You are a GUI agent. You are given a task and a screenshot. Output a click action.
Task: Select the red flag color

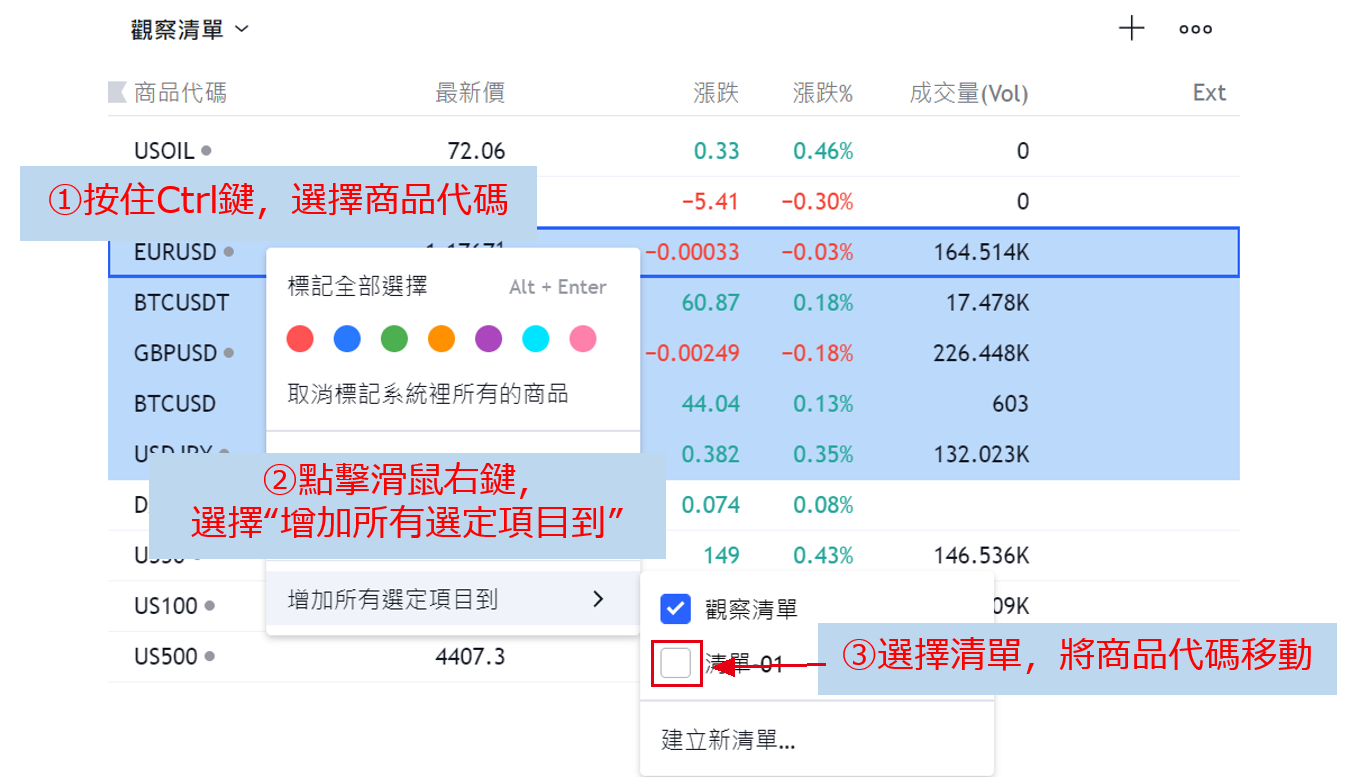click(300, 339)
